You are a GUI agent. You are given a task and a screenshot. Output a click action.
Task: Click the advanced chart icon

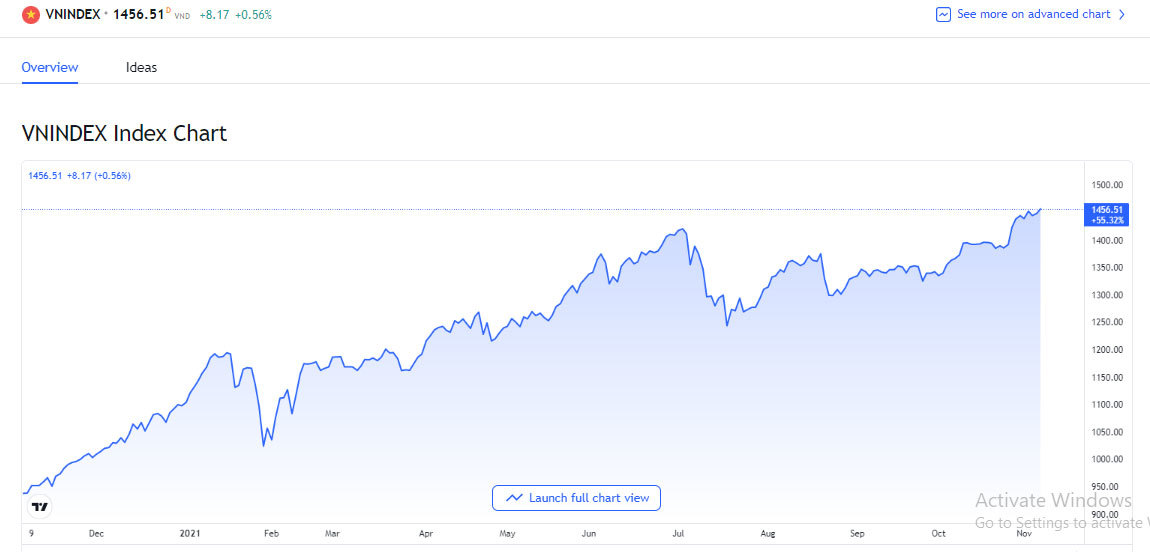coord(943,15)
